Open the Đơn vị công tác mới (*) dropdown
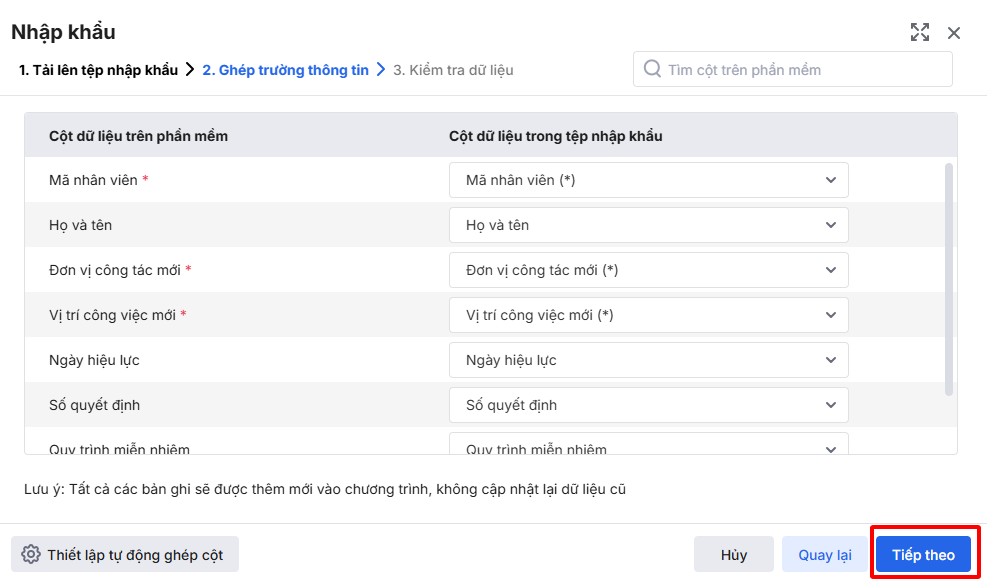 (648, 270)
